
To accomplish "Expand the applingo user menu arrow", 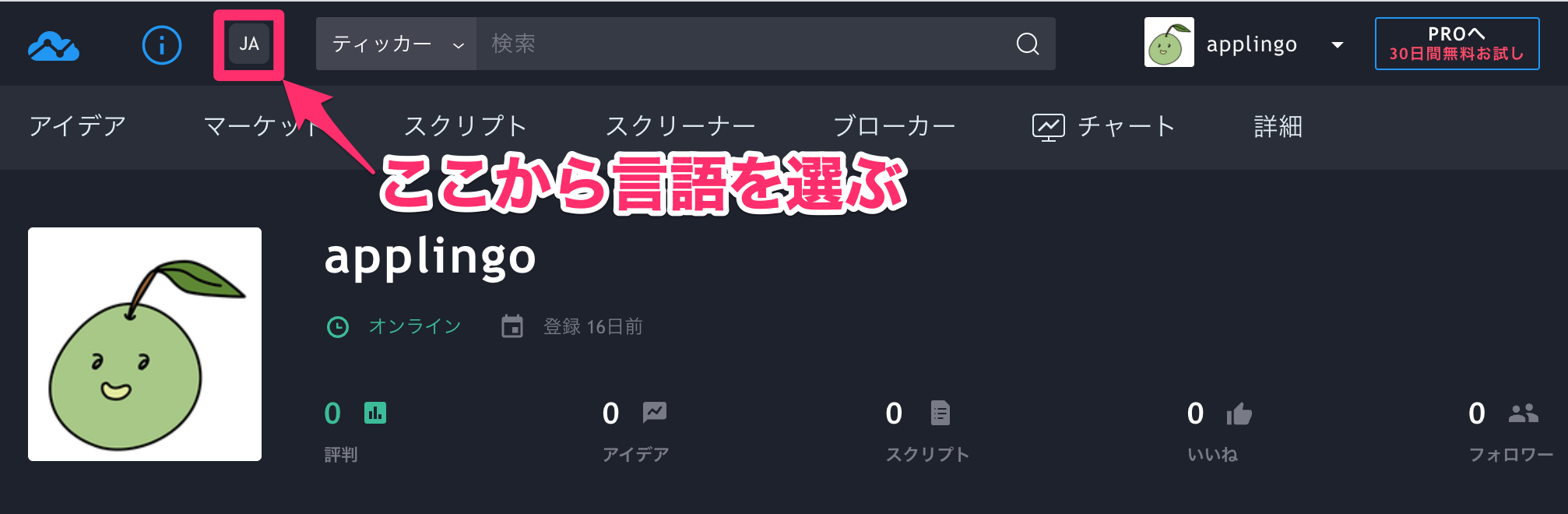I will click(1338, 44).
